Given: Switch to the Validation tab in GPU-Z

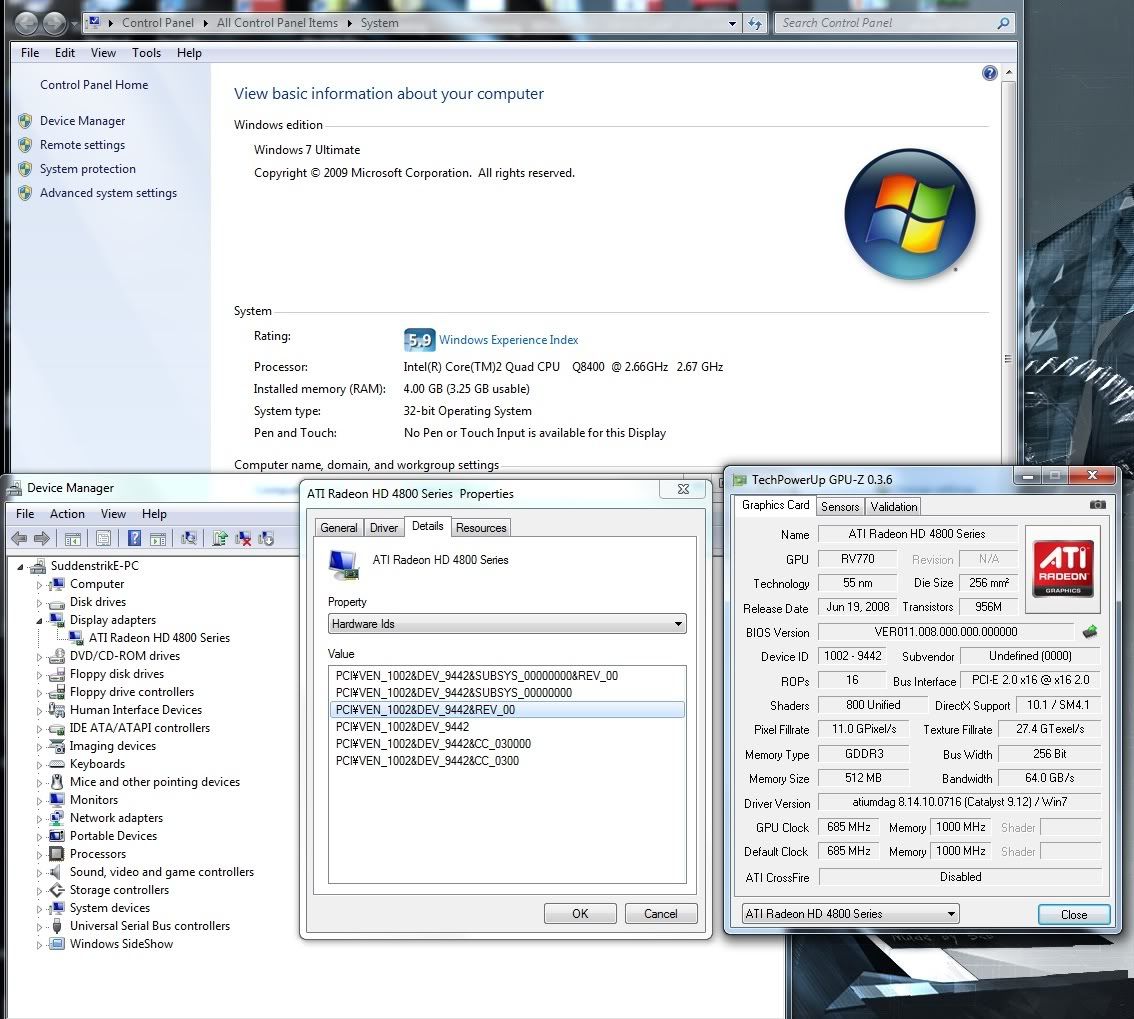Looking at the screenshot, I should [894, 507].
